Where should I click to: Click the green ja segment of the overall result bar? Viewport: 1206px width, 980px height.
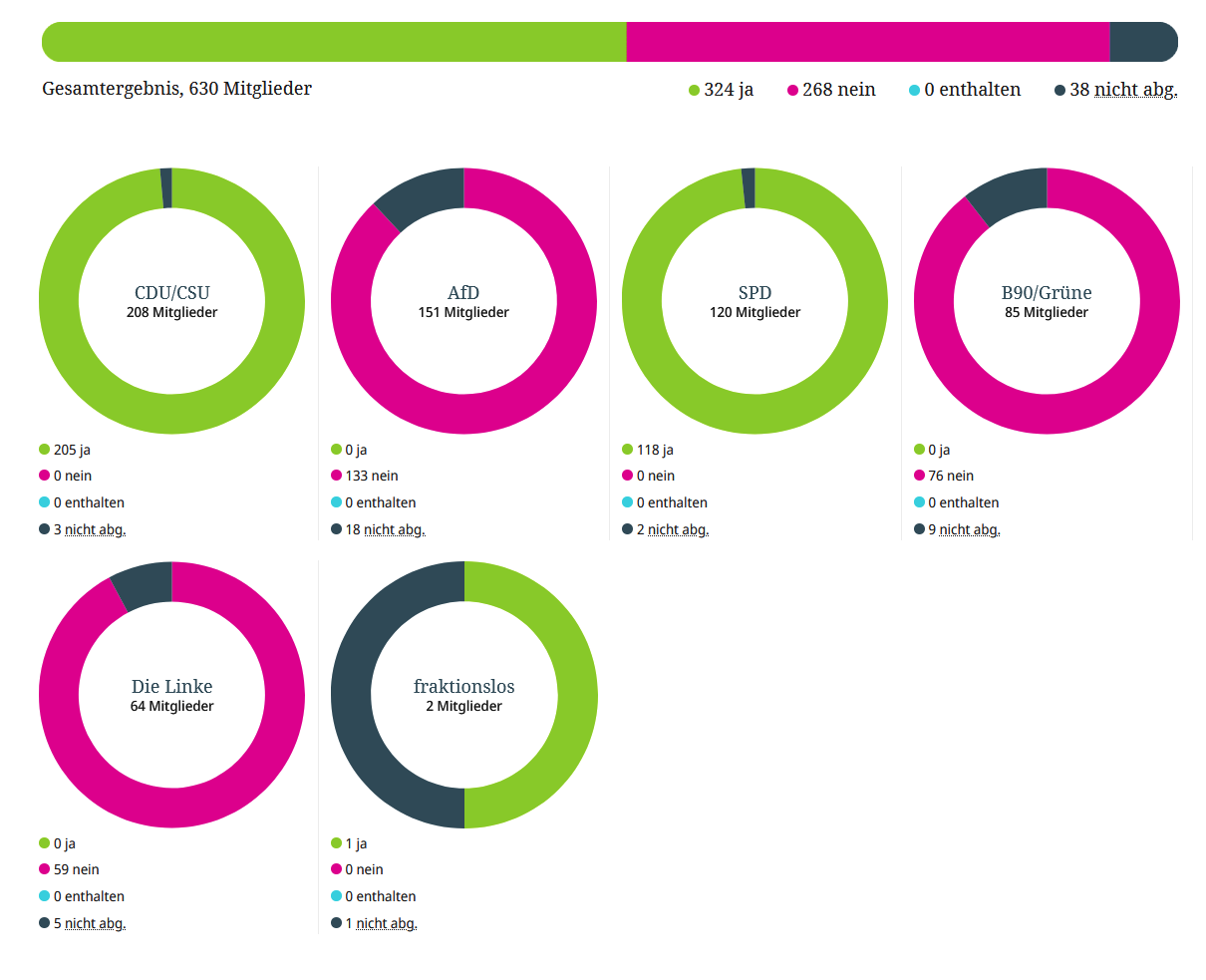click(334, 42)
